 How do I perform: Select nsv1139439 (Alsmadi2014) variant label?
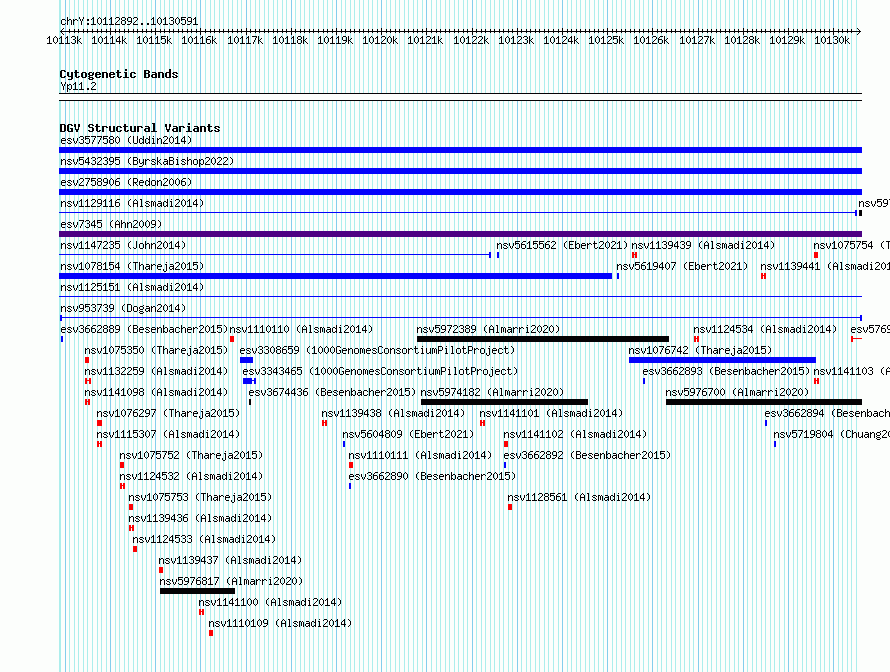(703, 245)
